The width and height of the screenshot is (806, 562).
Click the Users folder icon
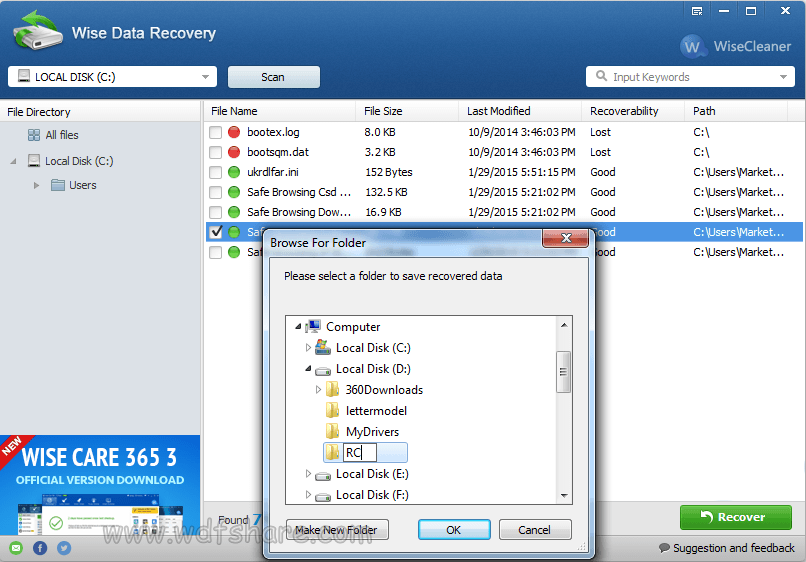pyautogui.click(x=58, y=185)
